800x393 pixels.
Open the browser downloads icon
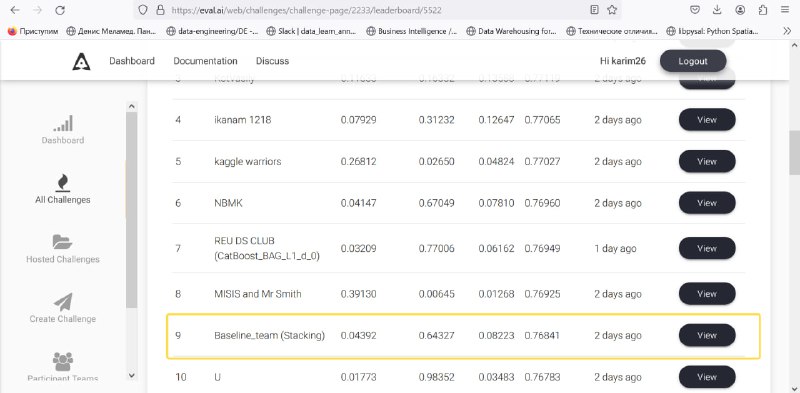coord(717,10)
